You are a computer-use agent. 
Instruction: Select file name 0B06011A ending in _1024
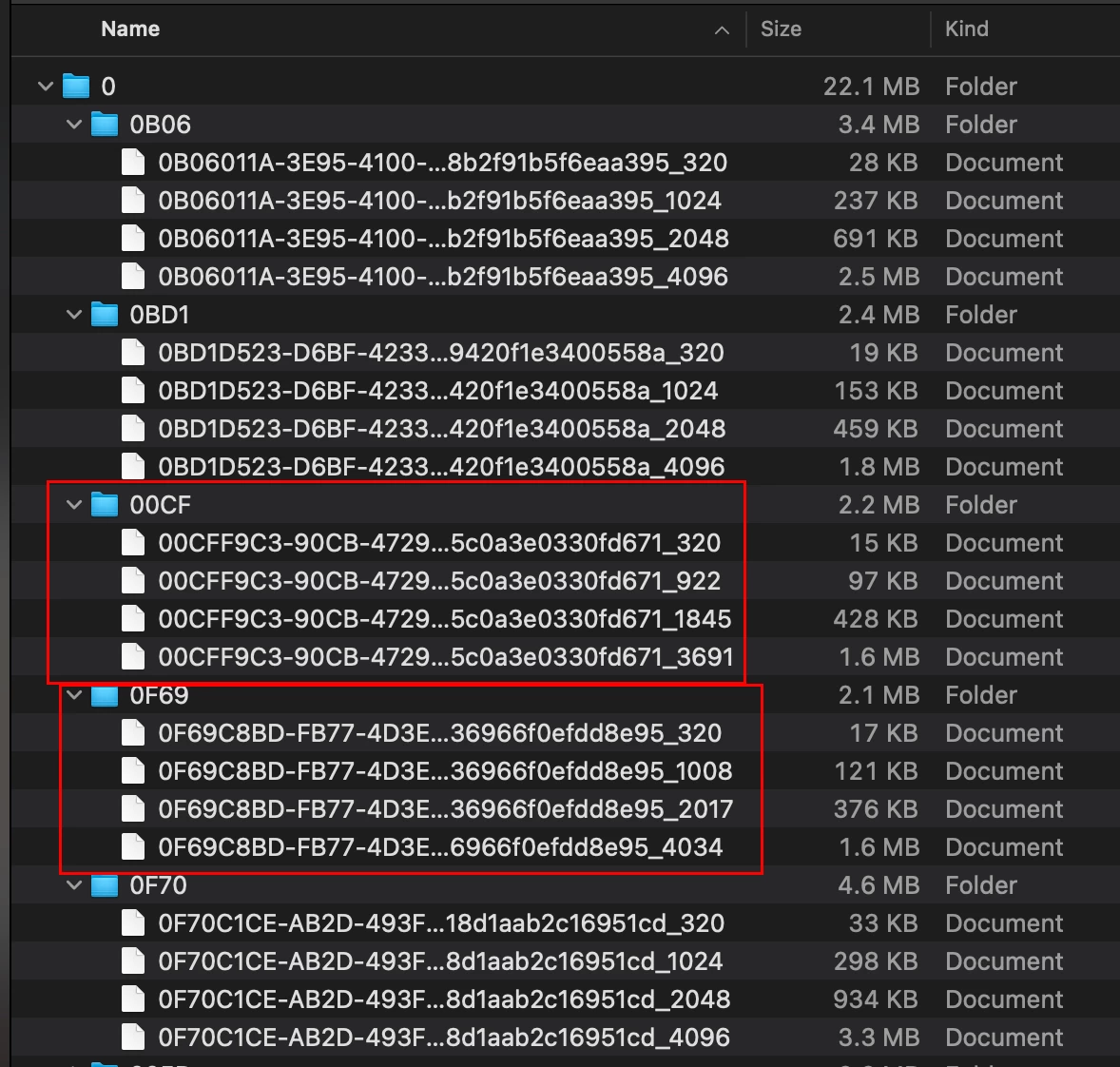click(x=440, y=200)
